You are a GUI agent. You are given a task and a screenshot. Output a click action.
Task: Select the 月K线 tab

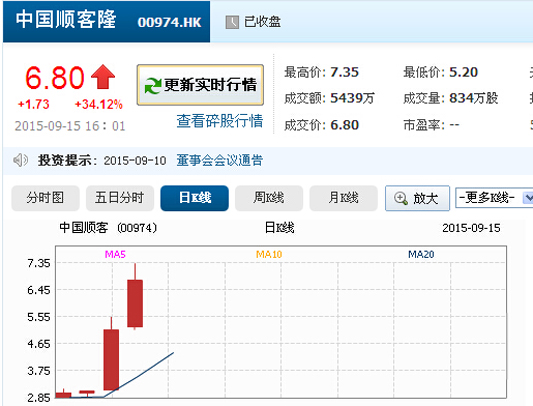click(343, 198)
